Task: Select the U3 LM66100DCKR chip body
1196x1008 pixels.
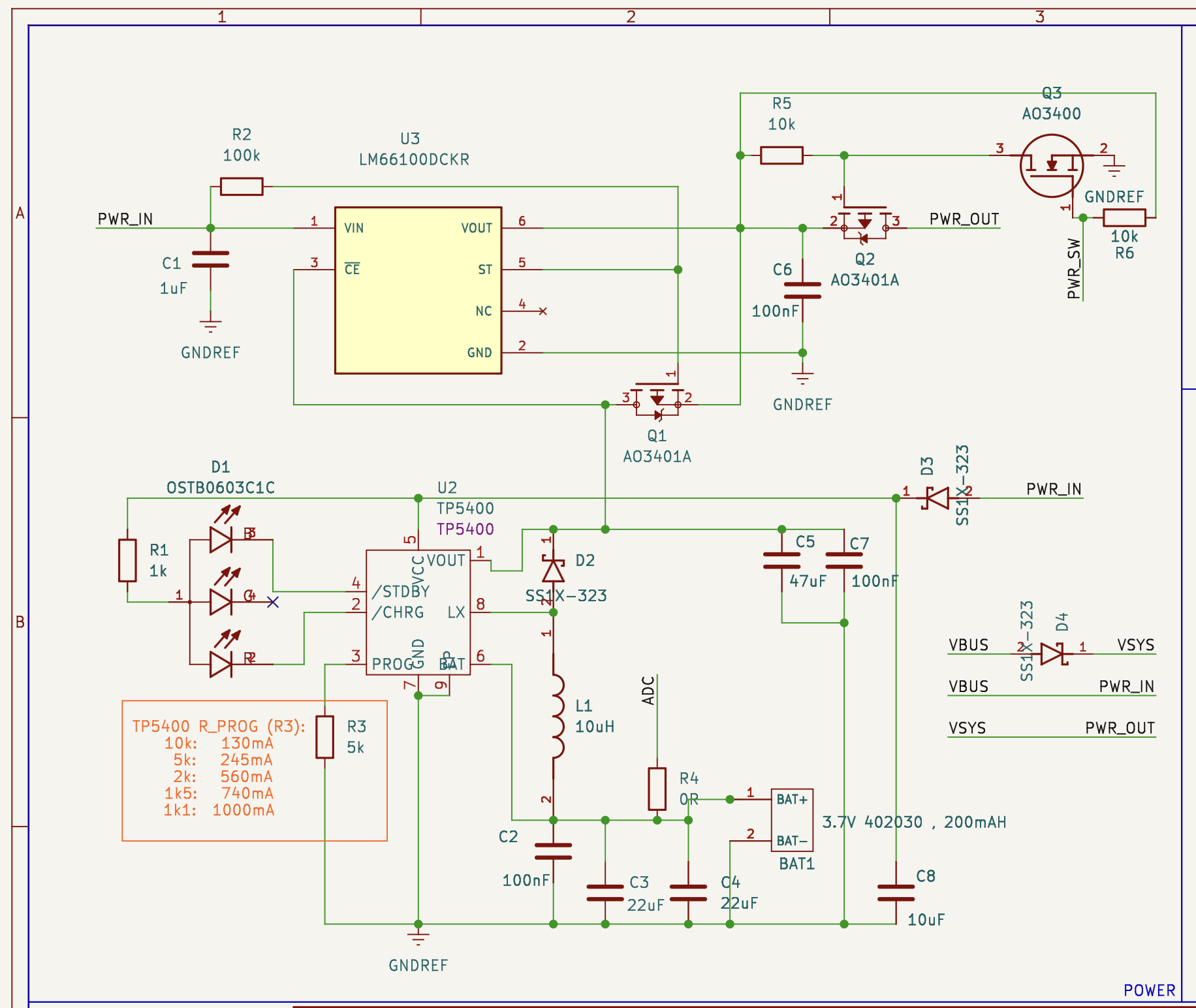Action: (418, 291)
